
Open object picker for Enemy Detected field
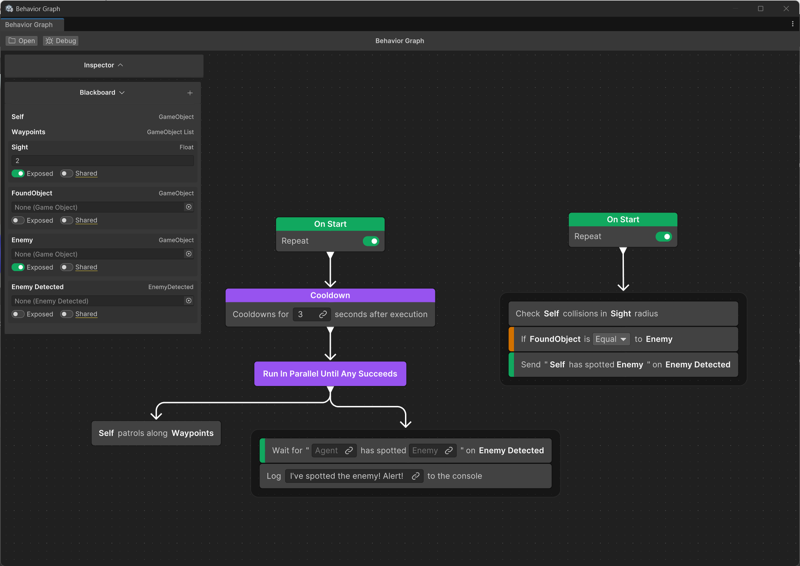coord(189,301)
